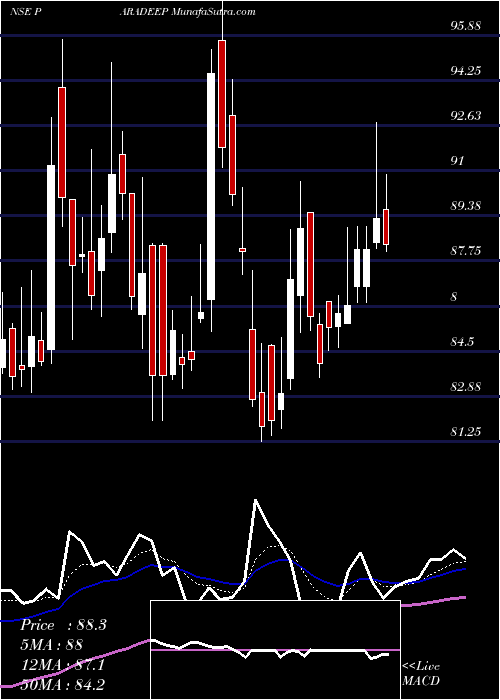Click the 87.75 price axis label
The width and height of the screenshot is (500, 700).
pyautogui.click(x=466, y=251)
